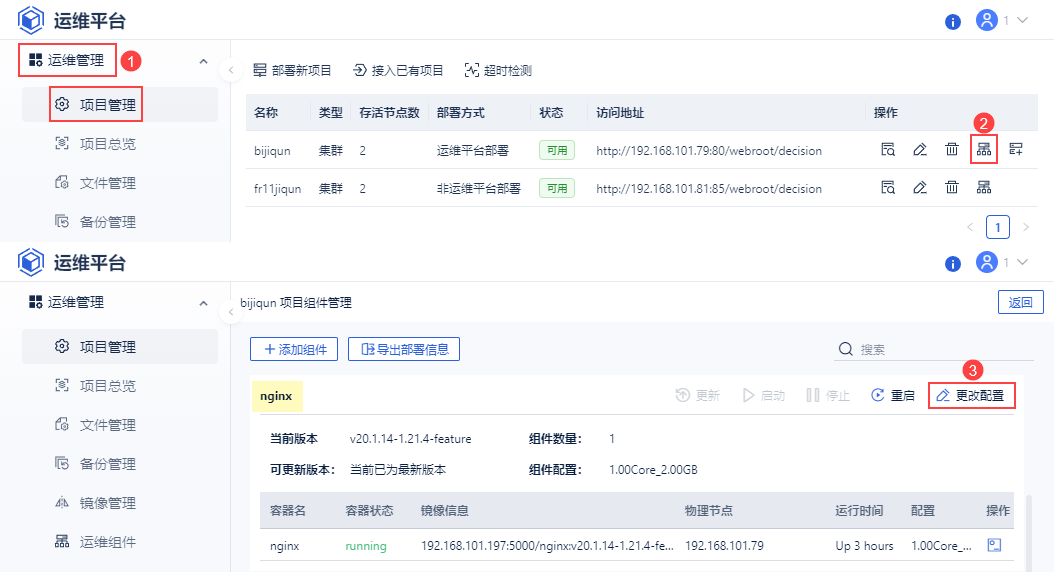Click 运维管理 heading on project list page
The image size is (1054, 572).
tap(67, 60)
